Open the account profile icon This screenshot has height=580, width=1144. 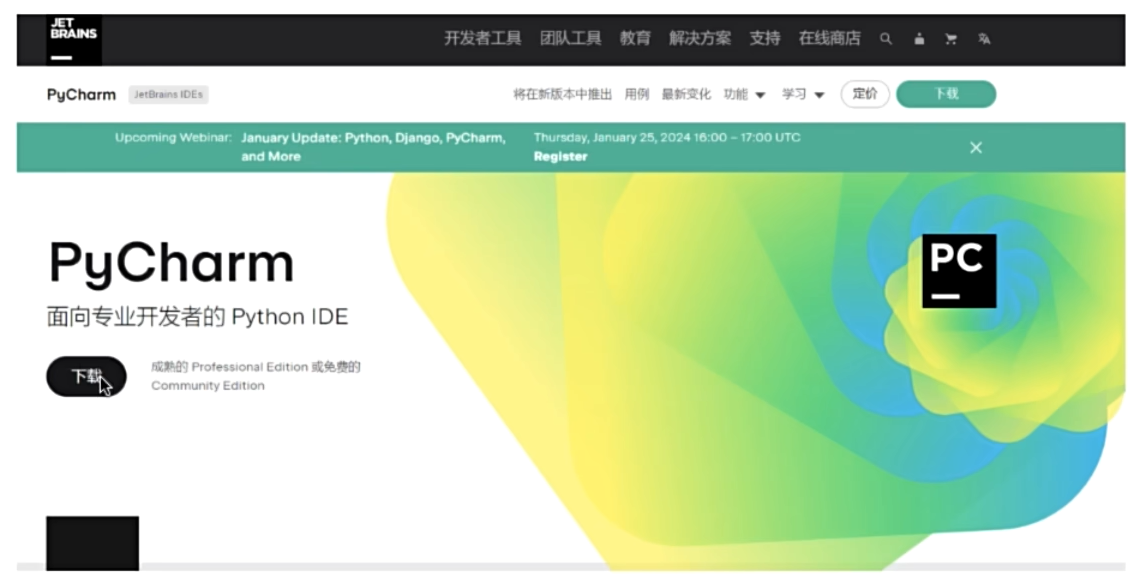click(x=919, y=39)
